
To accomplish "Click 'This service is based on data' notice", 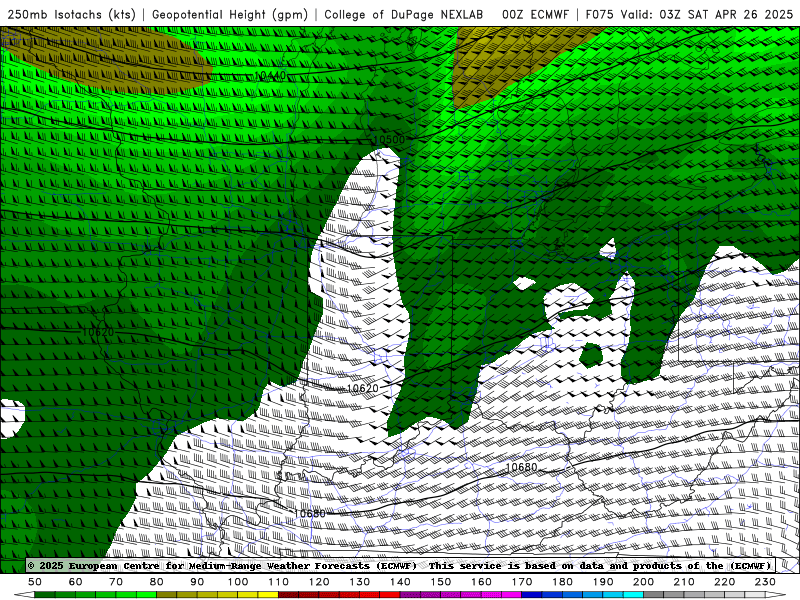I will click(518, 565).
